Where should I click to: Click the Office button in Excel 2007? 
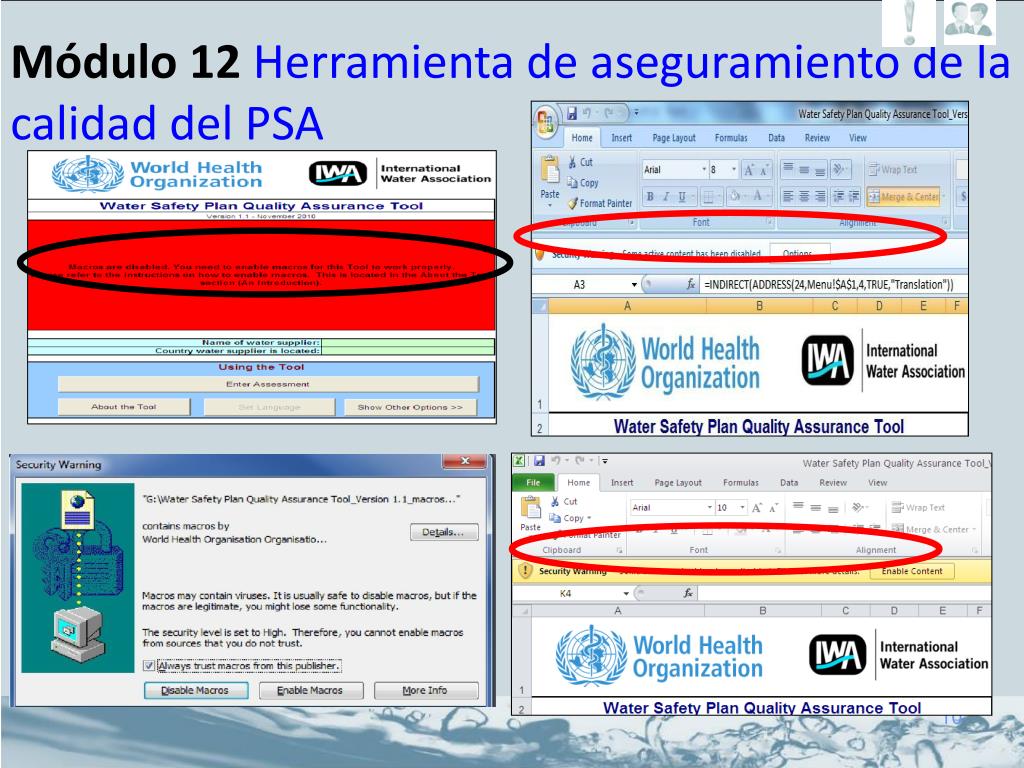pos(545,122)
